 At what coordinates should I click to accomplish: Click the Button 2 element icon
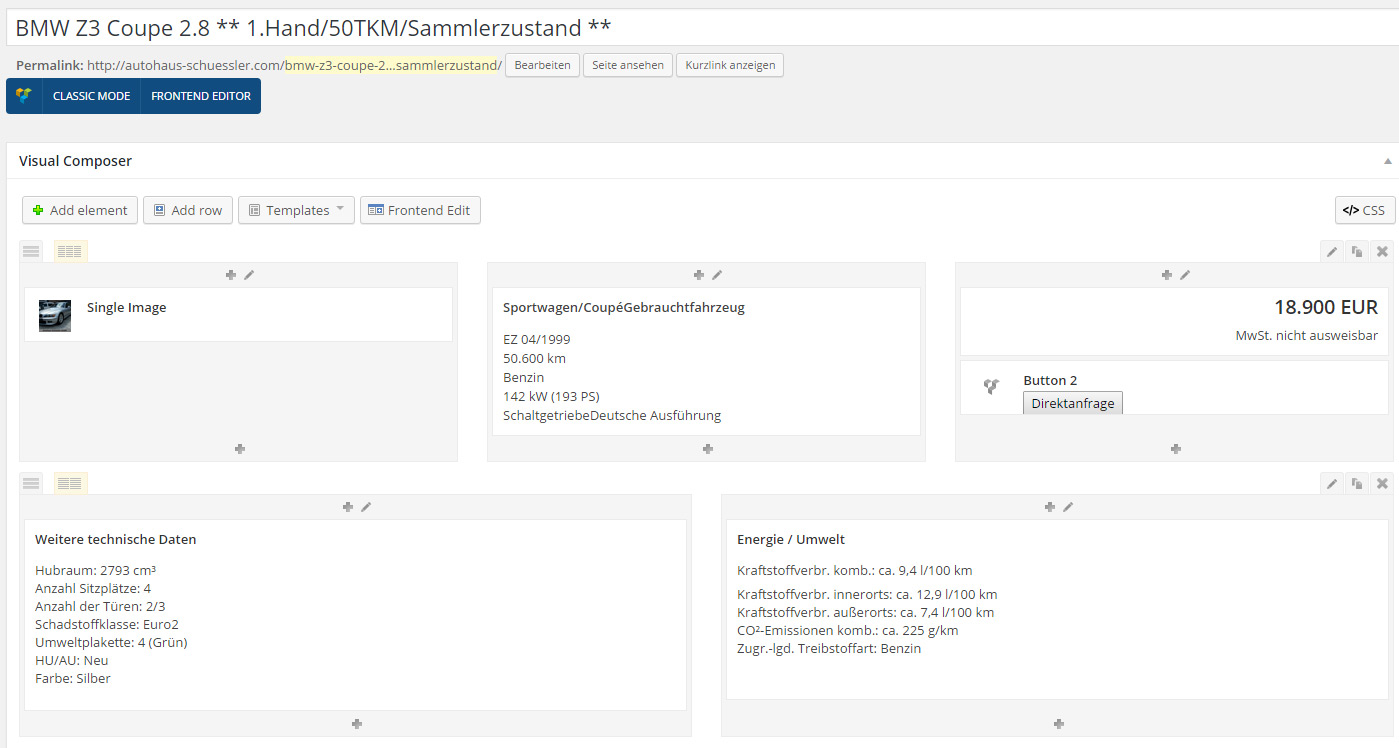pos(991,387)
